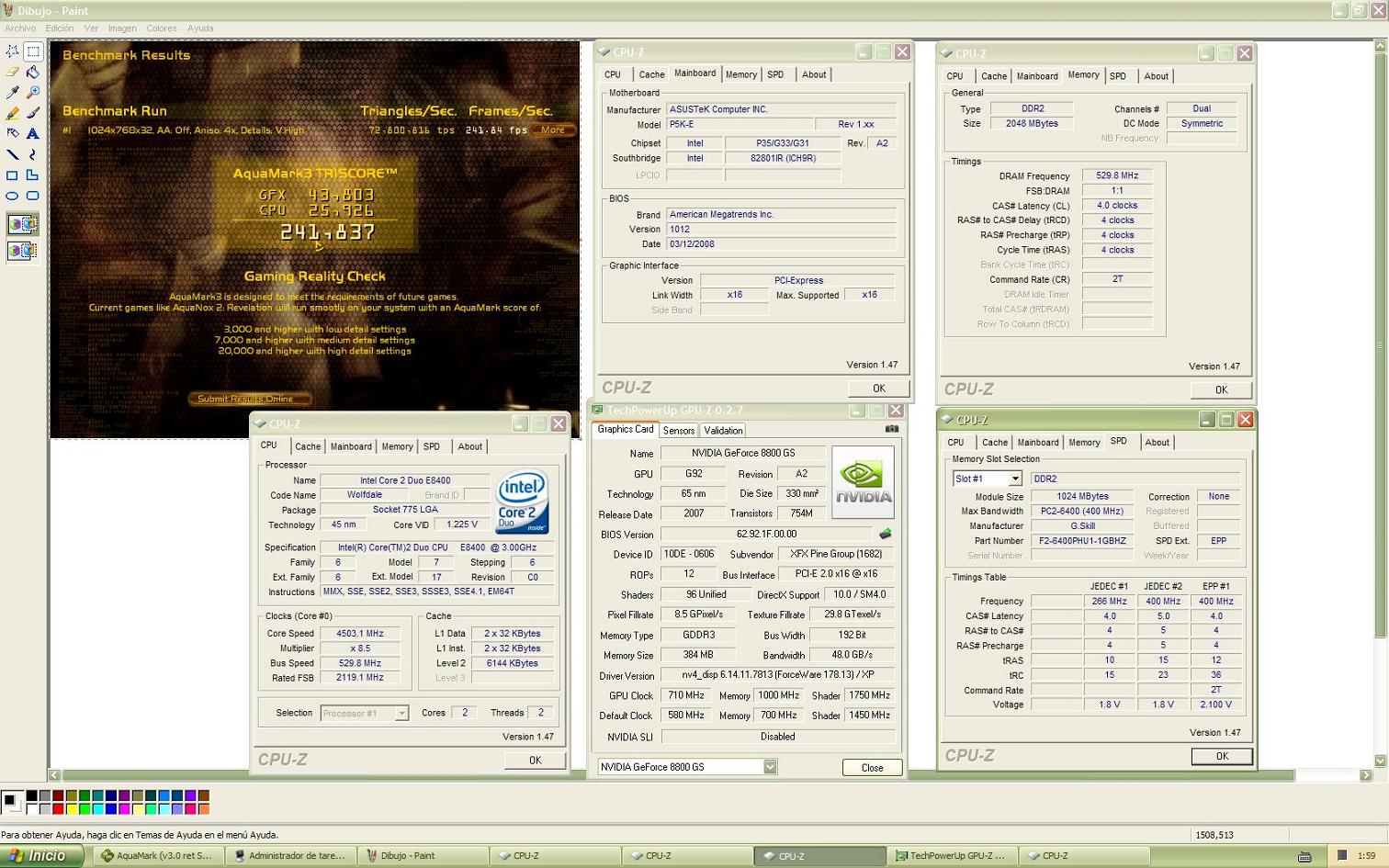The height and width of the screenshot is (868, 1389).
Task: Choose the Rectangle shape tool
Action: point(12,175)
